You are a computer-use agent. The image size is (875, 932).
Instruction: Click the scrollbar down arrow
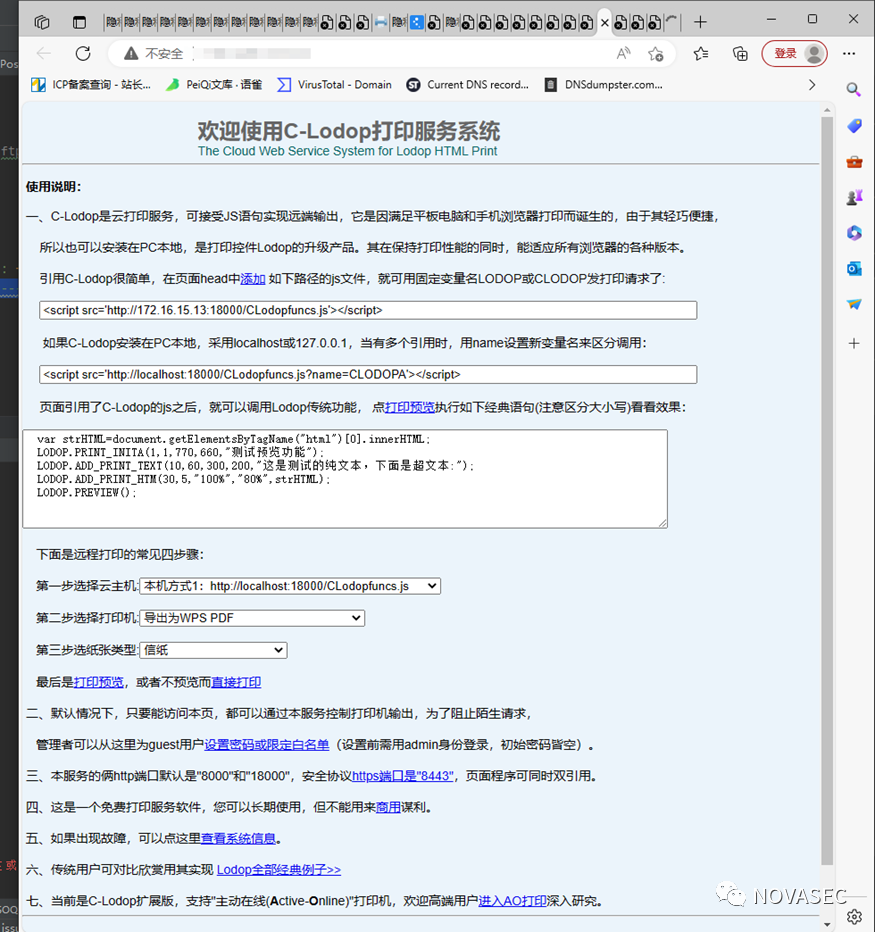click(x=827, y=924)
